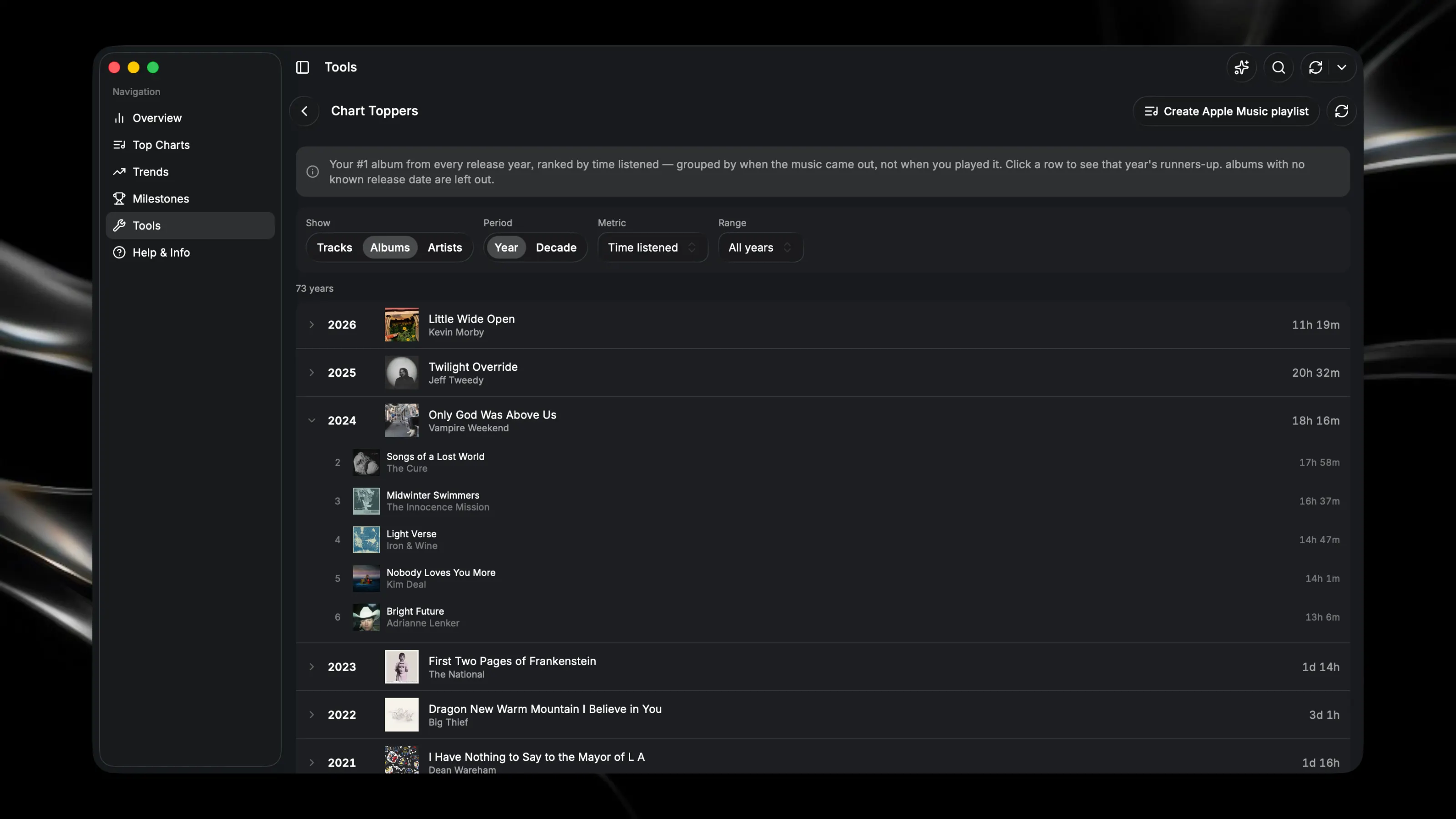Expand the 2026 row chevron
Image resolution: width=1456 pixels, height=819 pixels.
pyautogui.click(x=311, y=324)
